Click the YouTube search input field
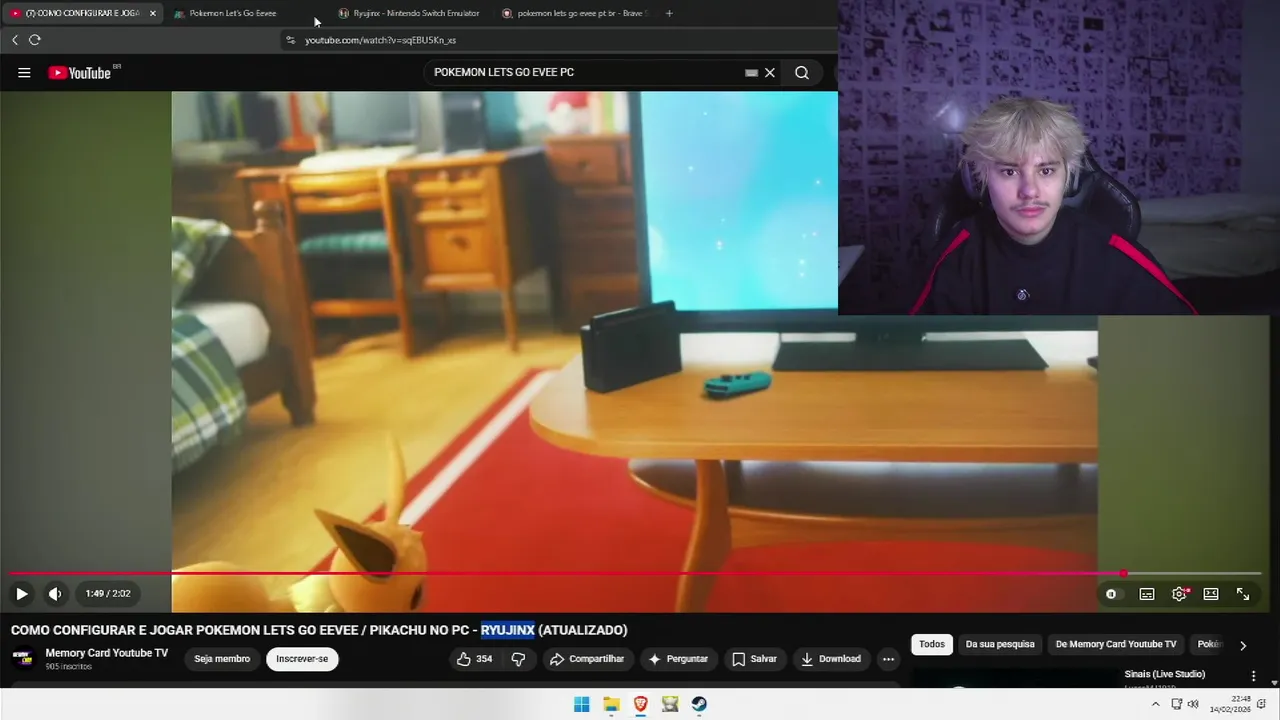1280x720 pixels. (585, 72)
